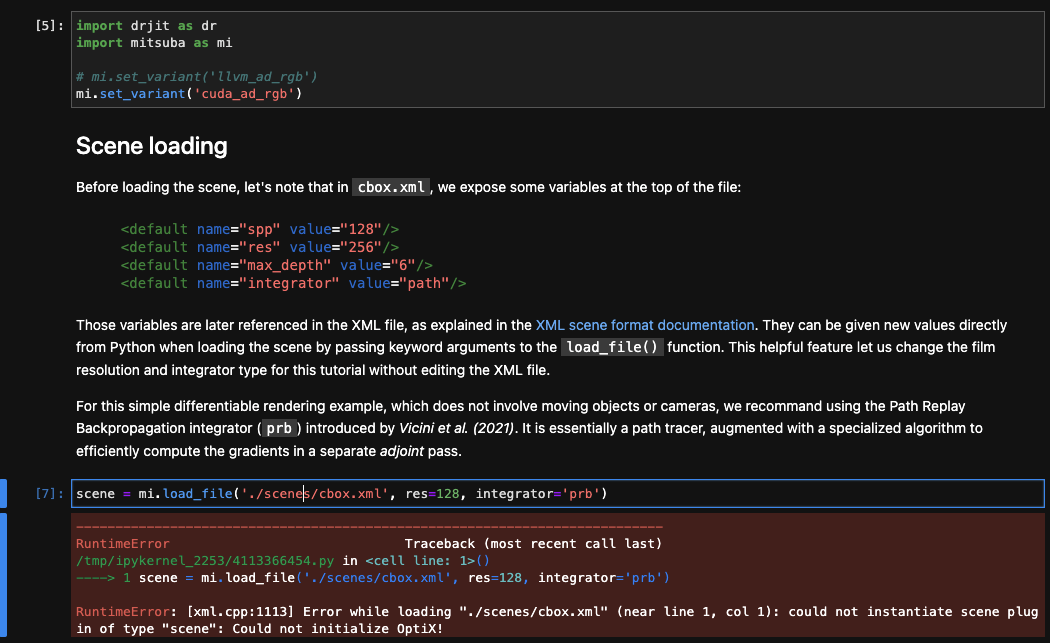1050x643 pixels.
Task: Click the inline cbox.xml code snippet
Action: point(393,187)
